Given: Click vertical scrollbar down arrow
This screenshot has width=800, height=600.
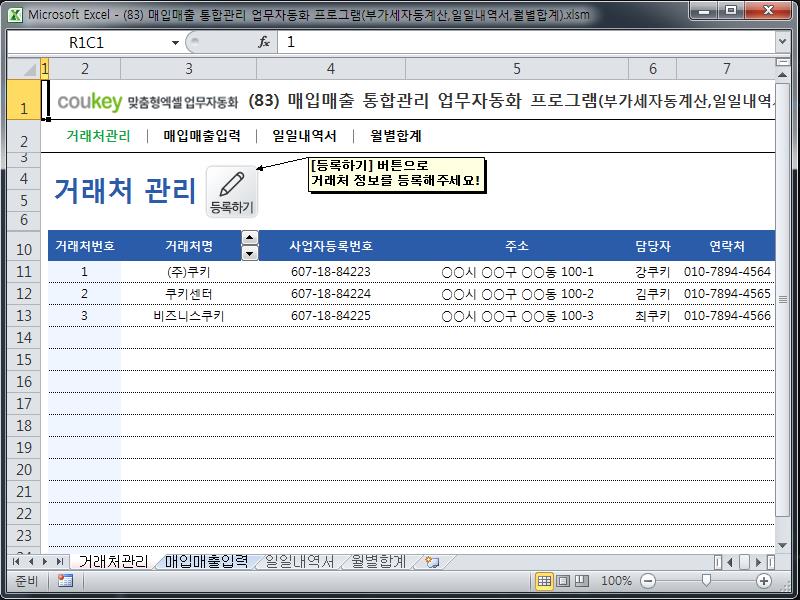Looking at the screenshot, I should 783,545.
